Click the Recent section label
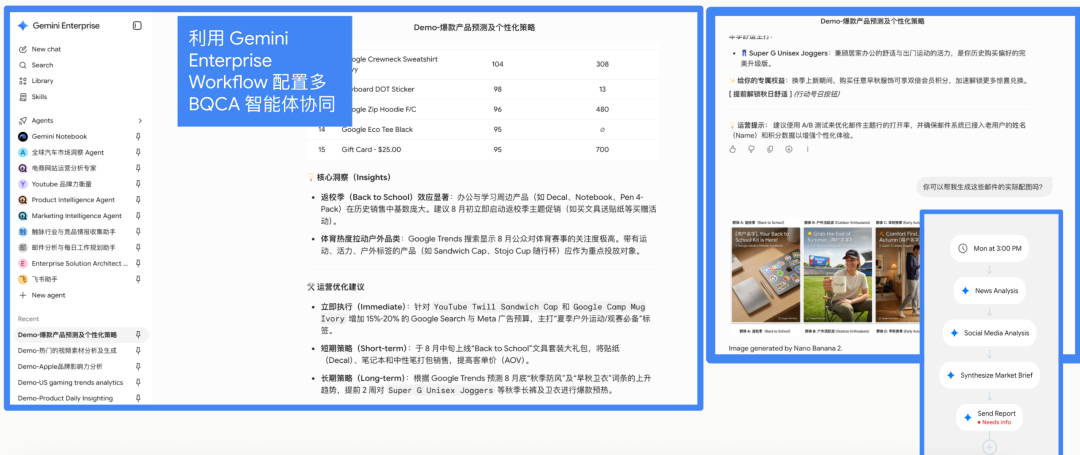1080x455 pixels. click(28, 319)
